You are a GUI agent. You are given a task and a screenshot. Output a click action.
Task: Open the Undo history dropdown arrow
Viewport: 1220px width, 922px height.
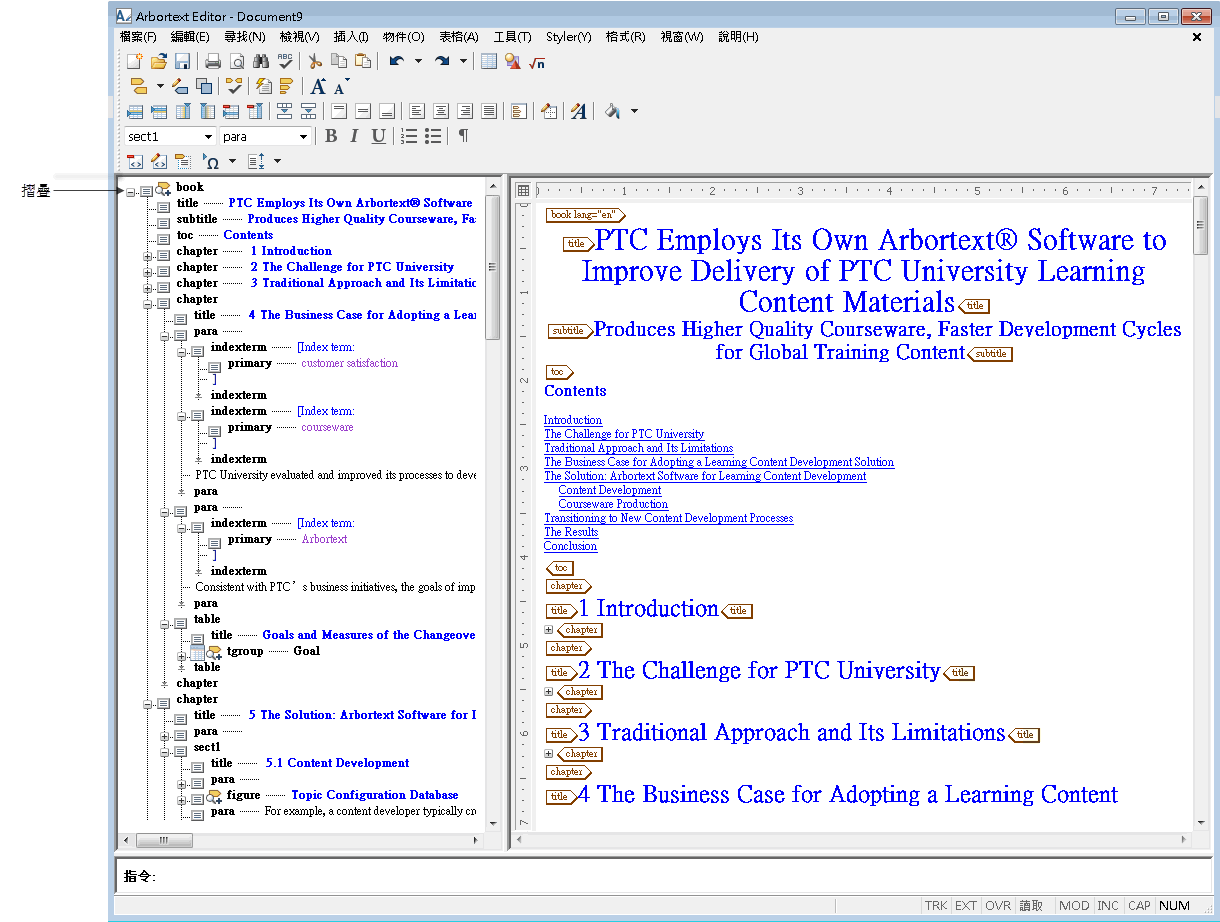[418, 61]
